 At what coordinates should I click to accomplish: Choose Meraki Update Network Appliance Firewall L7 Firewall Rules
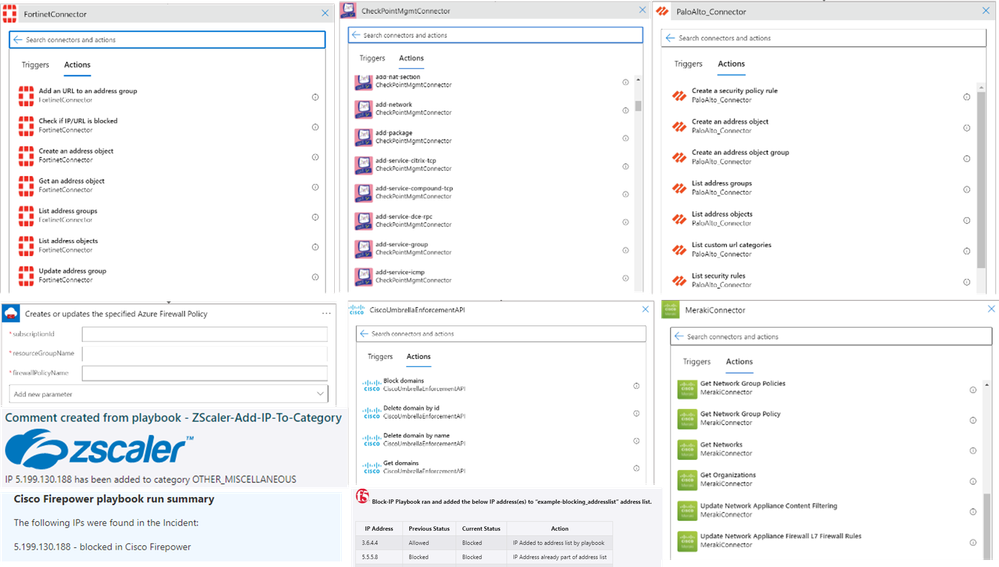(x=828, y=540)
